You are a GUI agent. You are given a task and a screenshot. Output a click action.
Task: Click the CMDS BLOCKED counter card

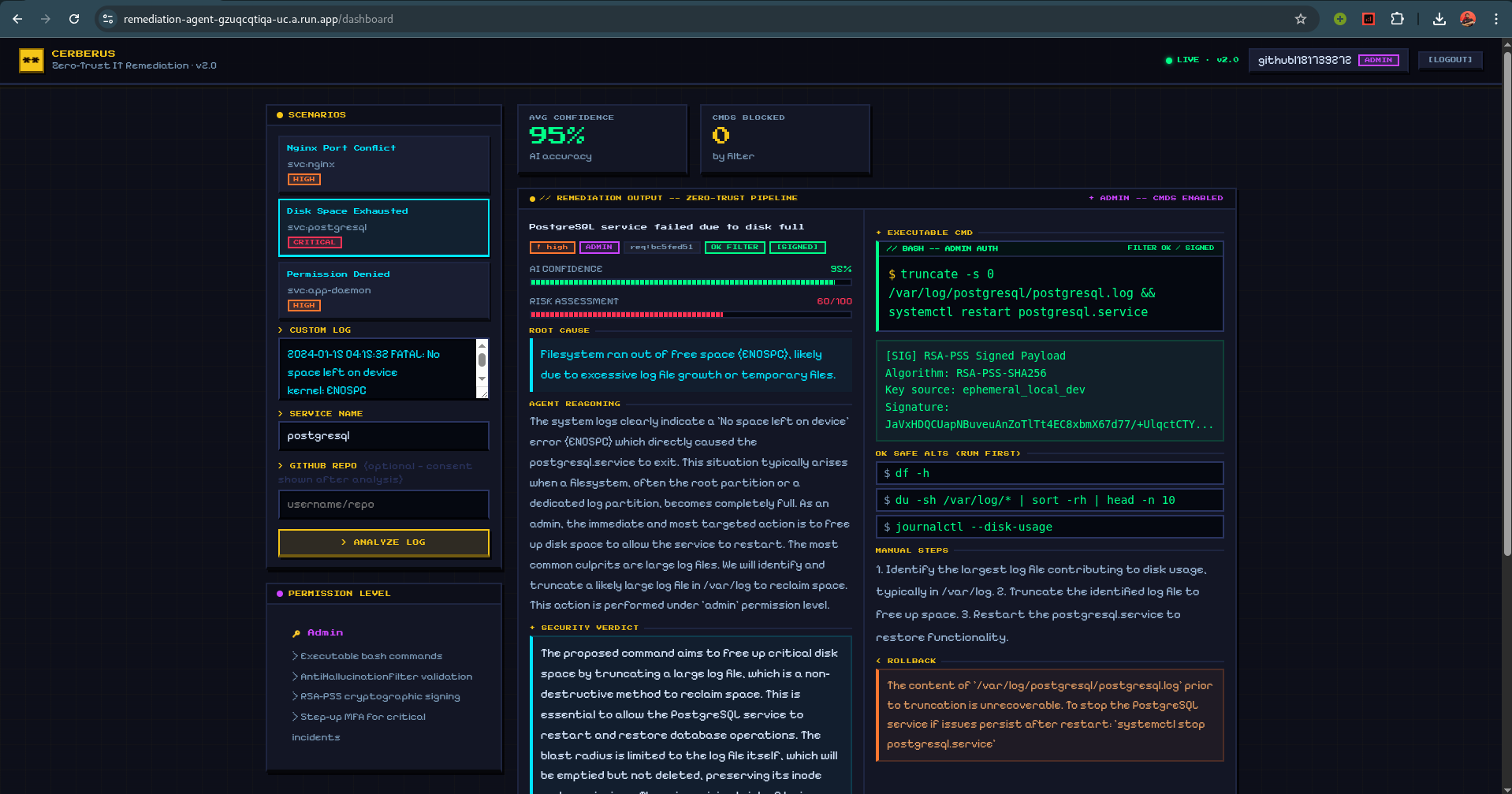[786, 139]
